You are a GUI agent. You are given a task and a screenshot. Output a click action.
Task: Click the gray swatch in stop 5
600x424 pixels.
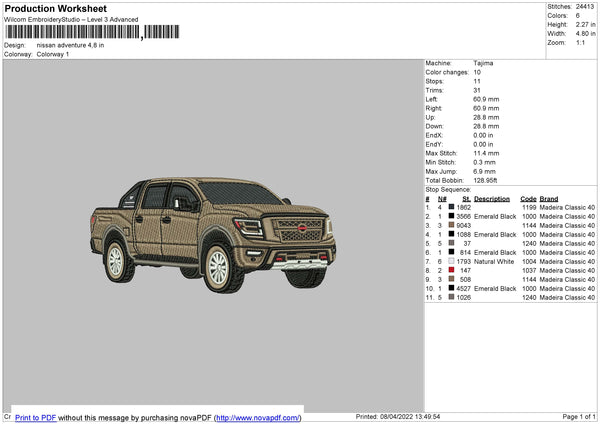click(x=451, y=243)
